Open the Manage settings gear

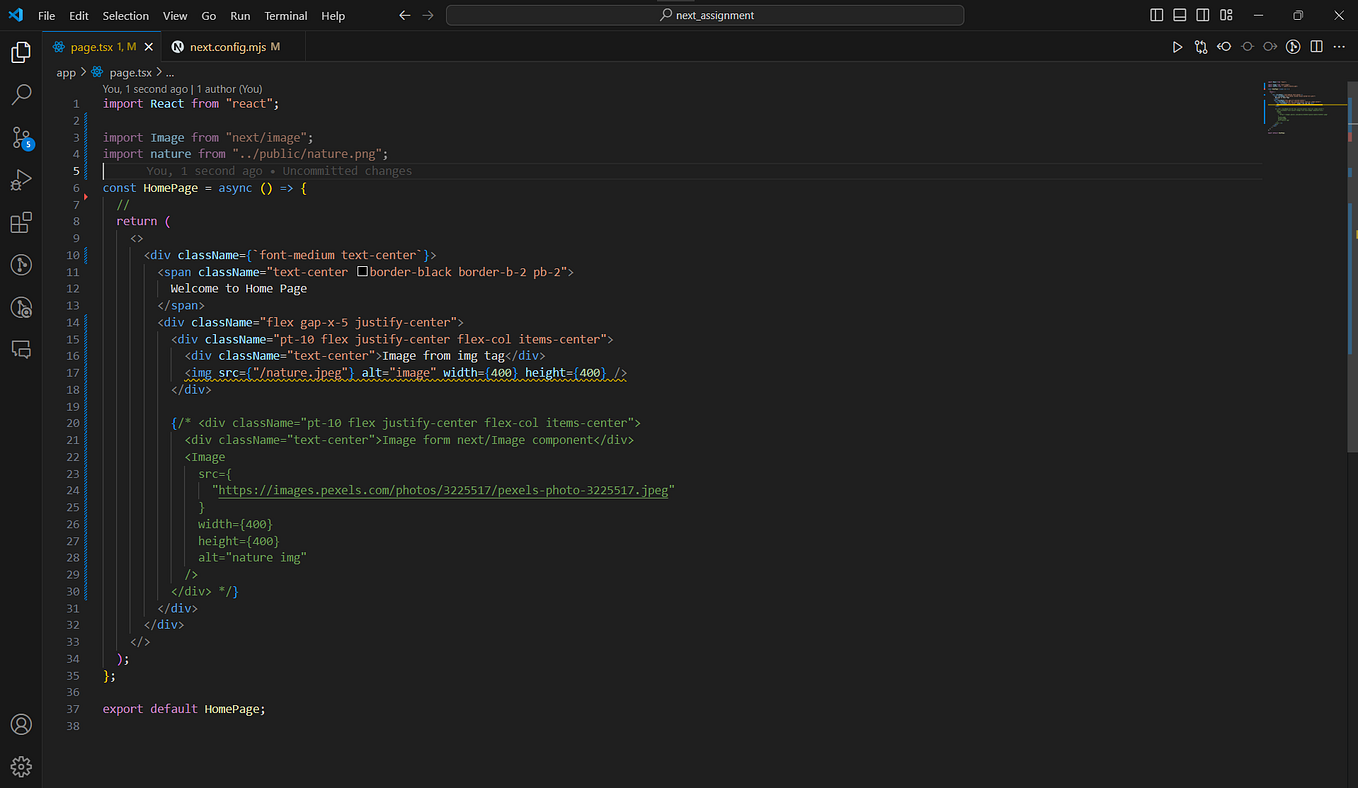(x=21, y=766)
